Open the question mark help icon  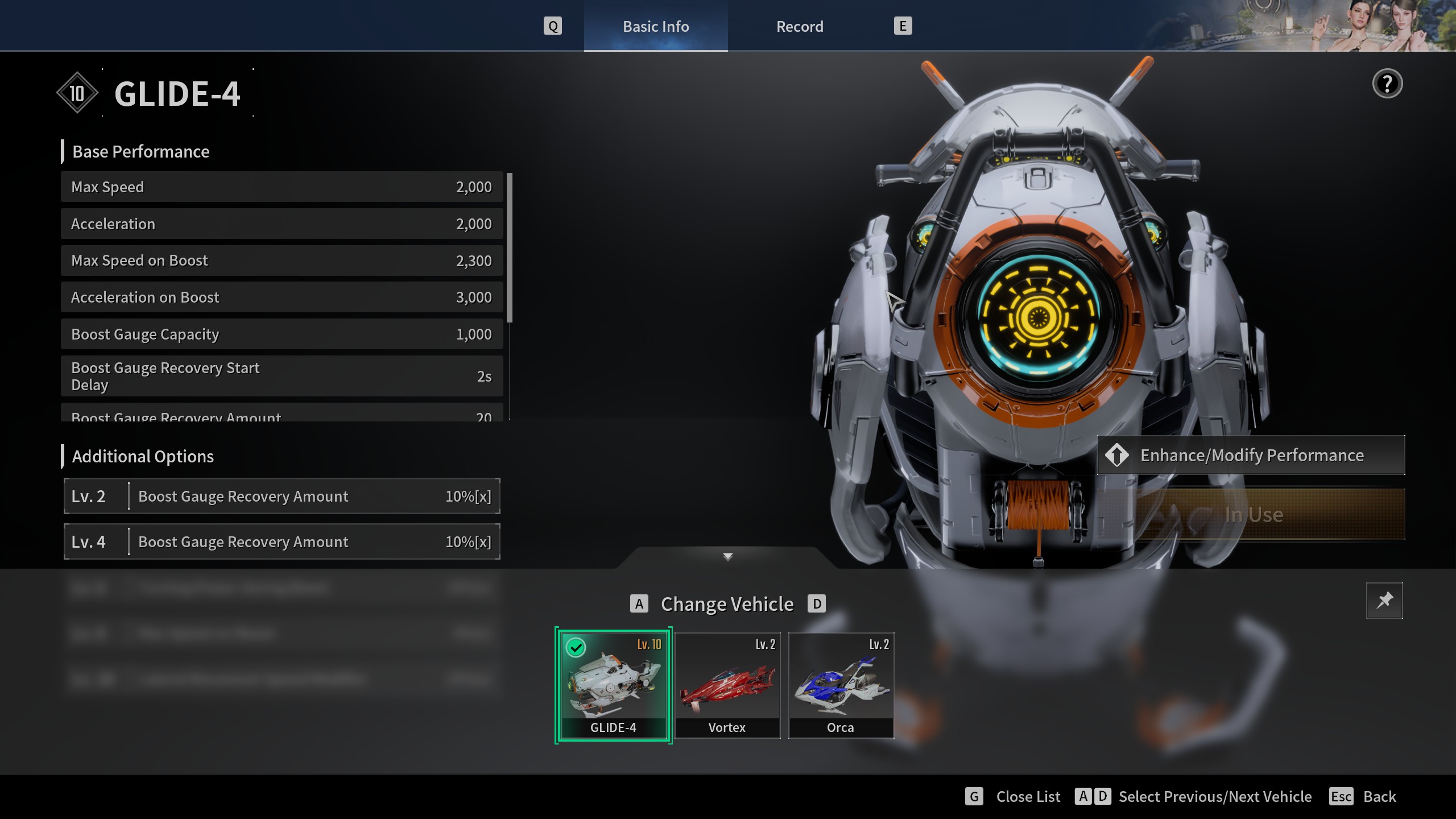coord(1387,84)
